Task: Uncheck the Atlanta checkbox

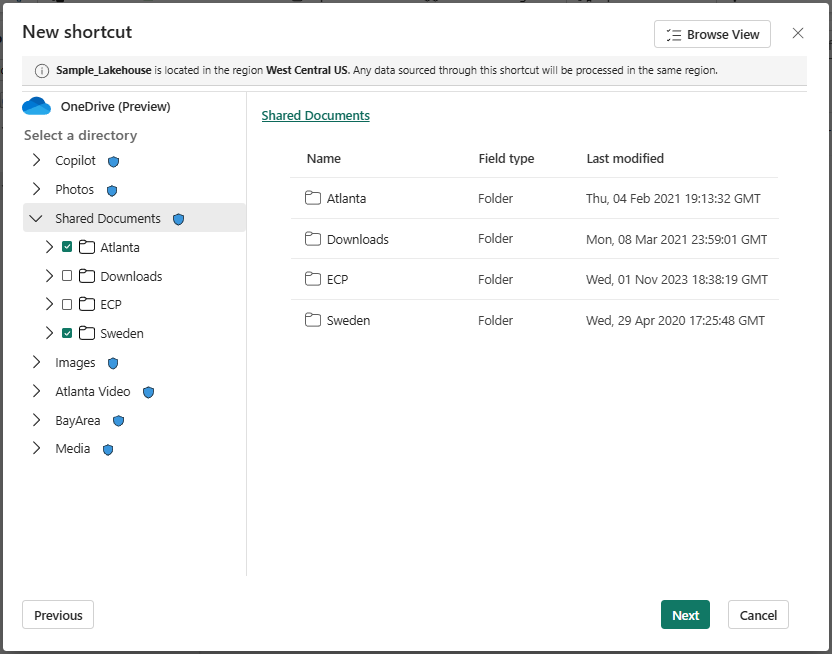Action: (x=67, y=247)
